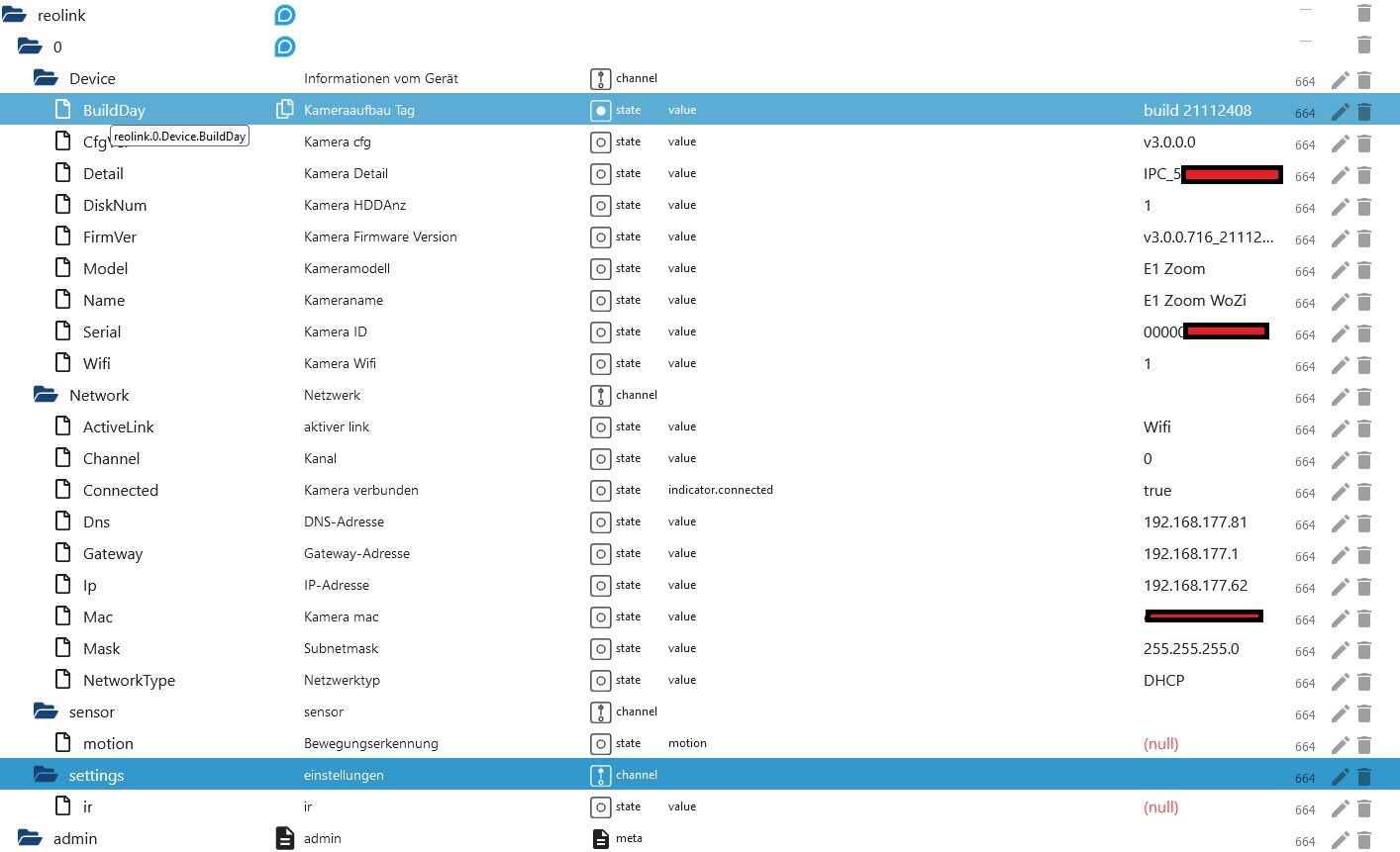Select the Model tree item
1400x852 pixels.
(105, 268)
